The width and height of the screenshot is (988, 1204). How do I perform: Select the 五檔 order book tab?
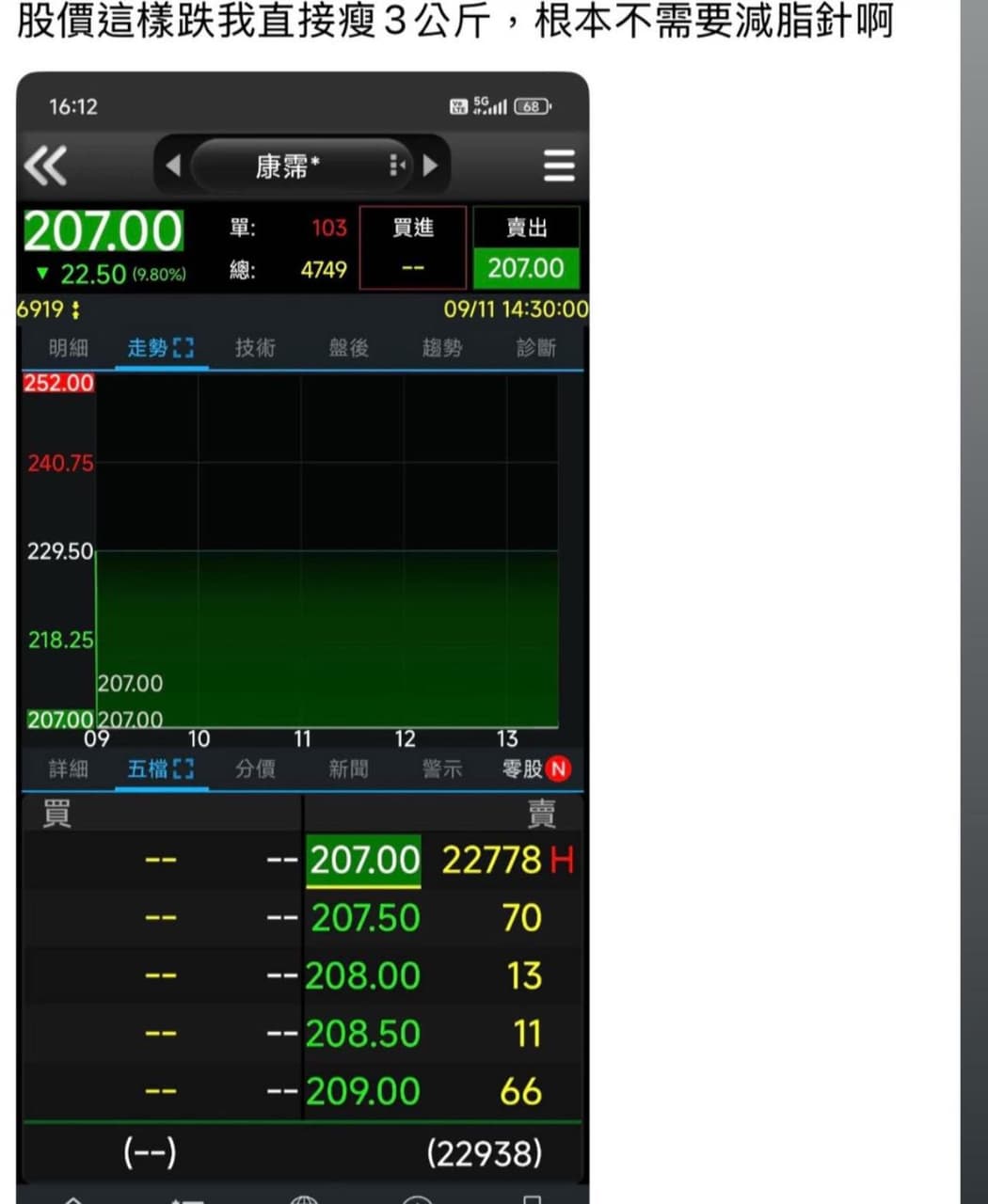pyautogui.click(x=148, y=769)
